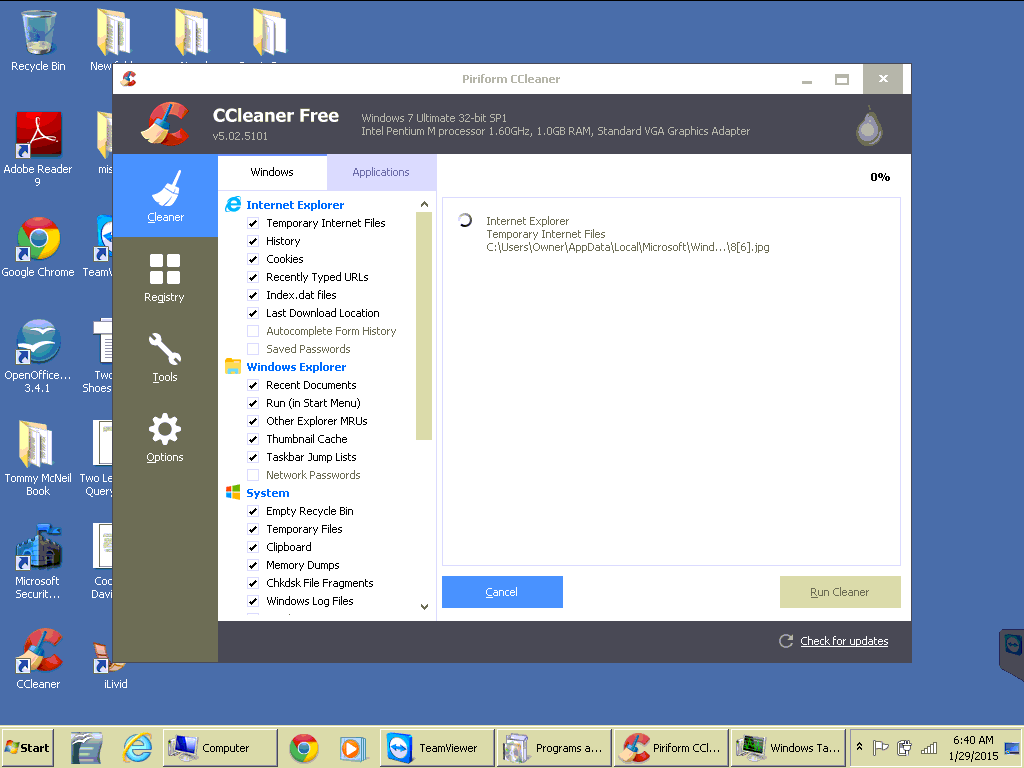This screenshot has height=768, width=1024.
Task: Open Tommy McNeil Book folder
Action: [38, 458]
